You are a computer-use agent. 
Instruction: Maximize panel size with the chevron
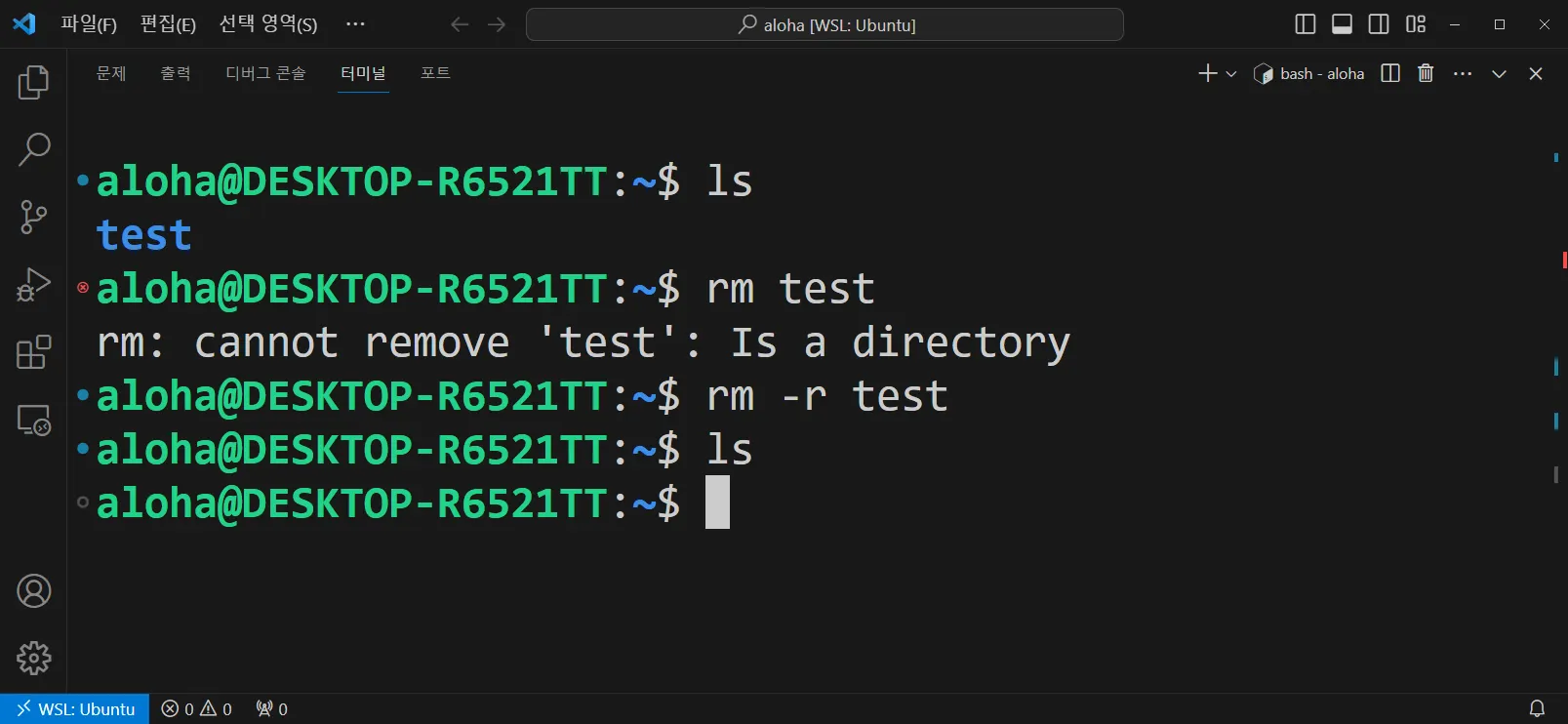tap(1499, 74)
